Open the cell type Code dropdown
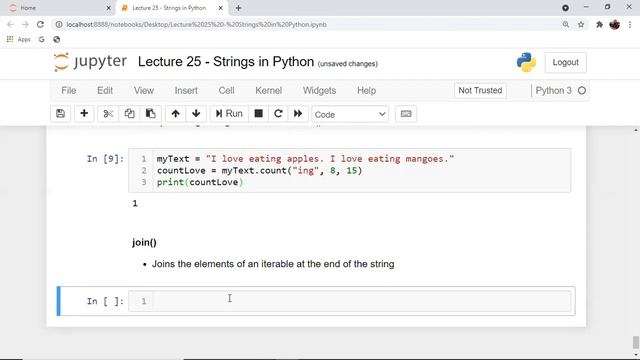Viewport: 640px width, 360px height. [x=350, y=114]
